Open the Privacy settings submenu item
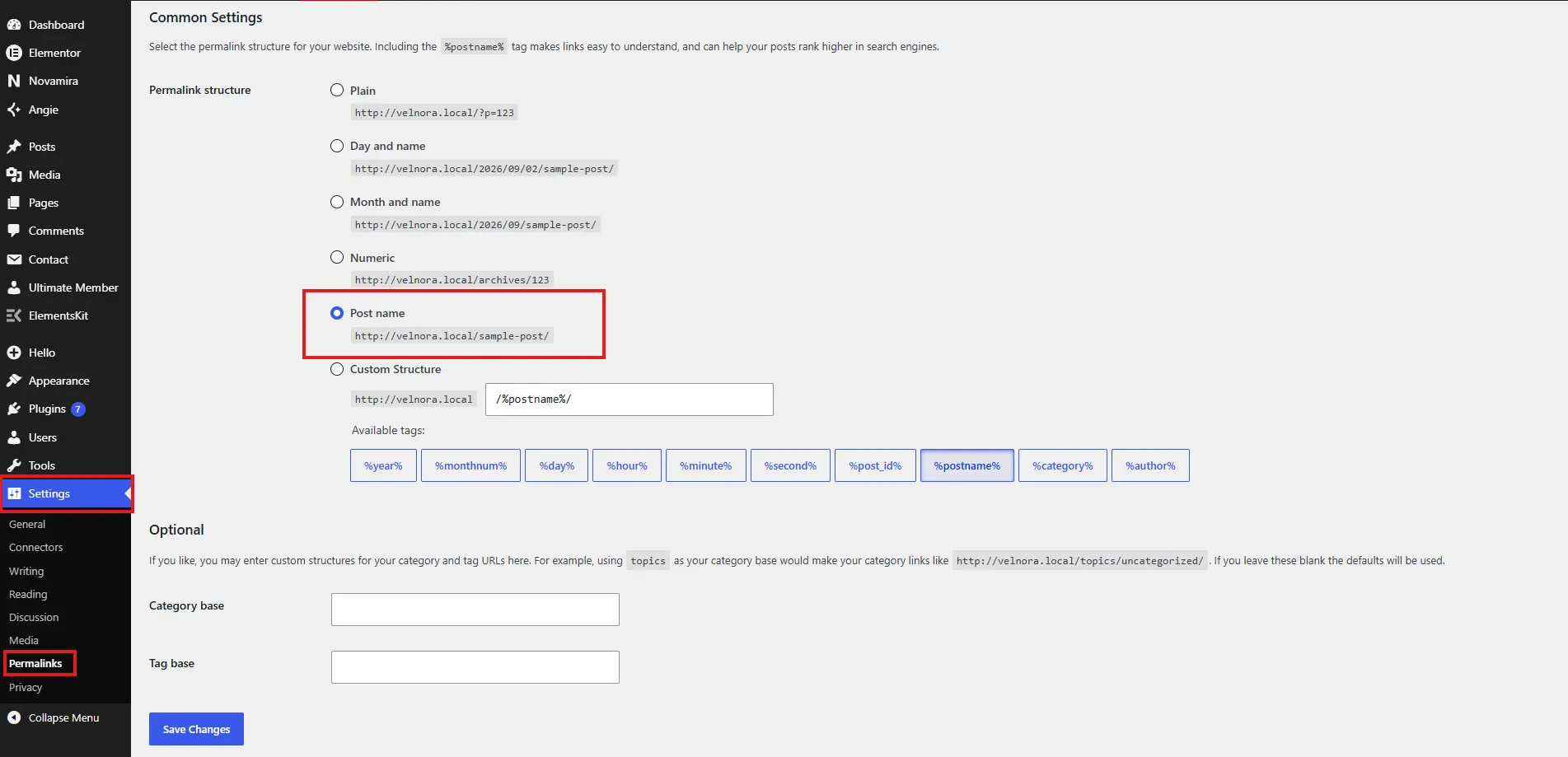The image size is (1568, 757). click(x=26, y=687)
